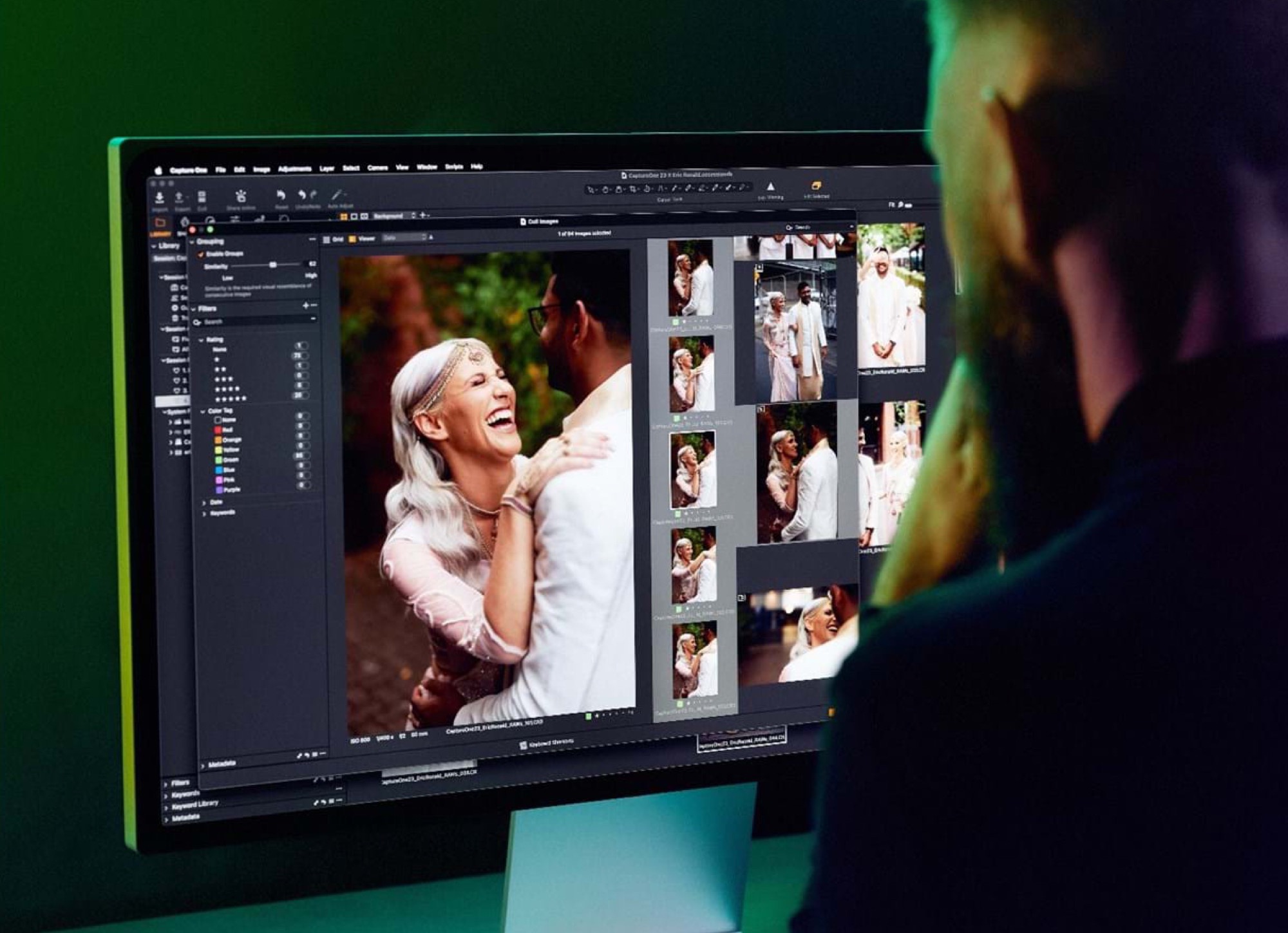This screenshot has height=933, width=1288.
Task: Open the Adjustments menu
Action: coord(294,169)
